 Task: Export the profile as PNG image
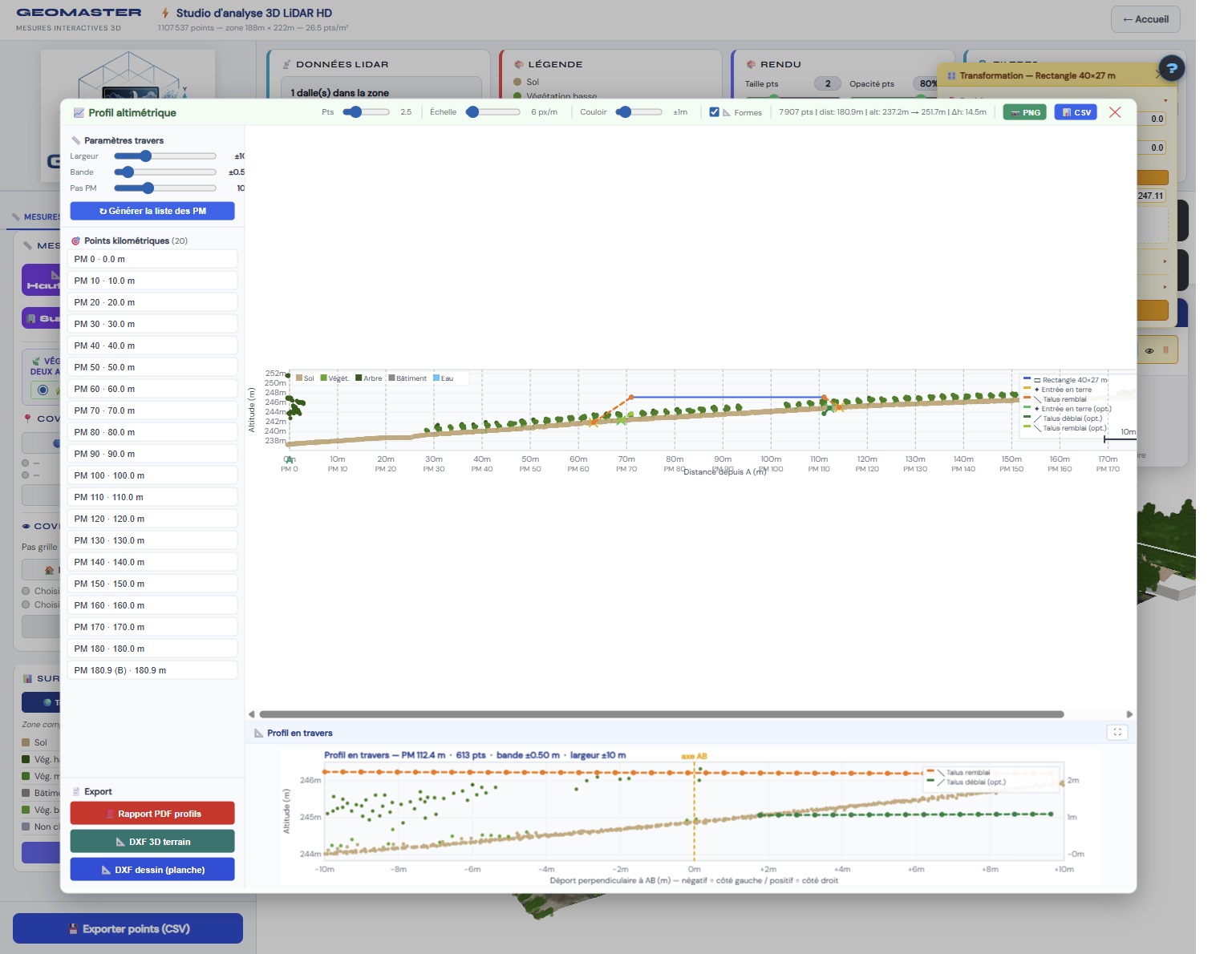(x=1024, y=112)
